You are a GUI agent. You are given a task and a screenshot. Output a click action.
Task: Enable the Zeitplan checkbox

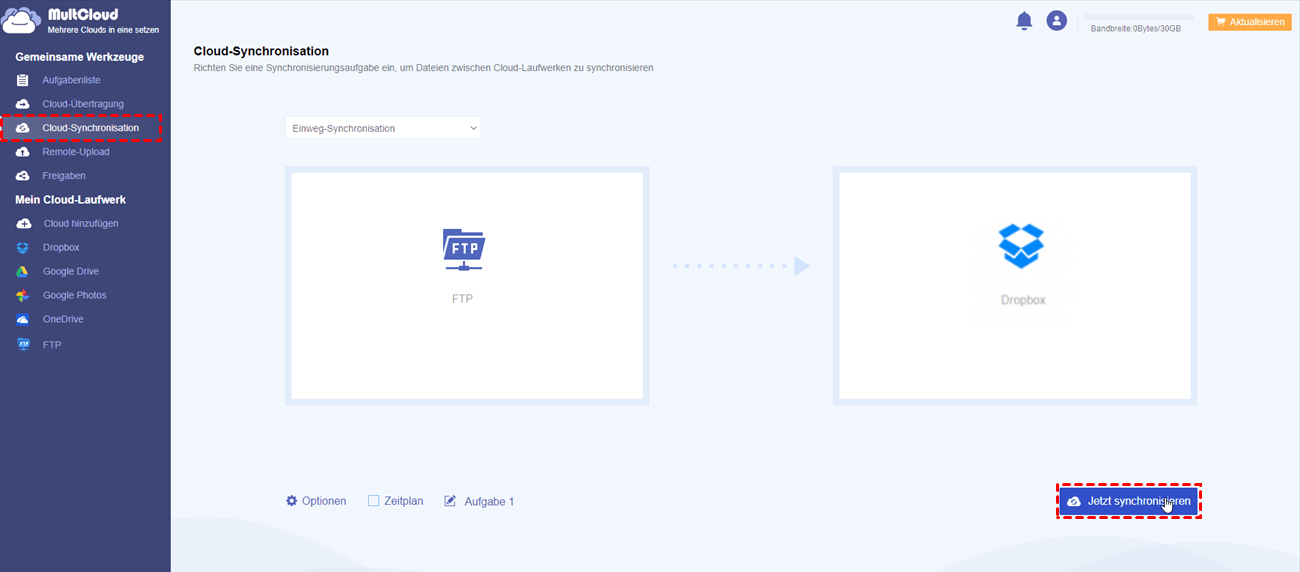click(x=374, y=501)
